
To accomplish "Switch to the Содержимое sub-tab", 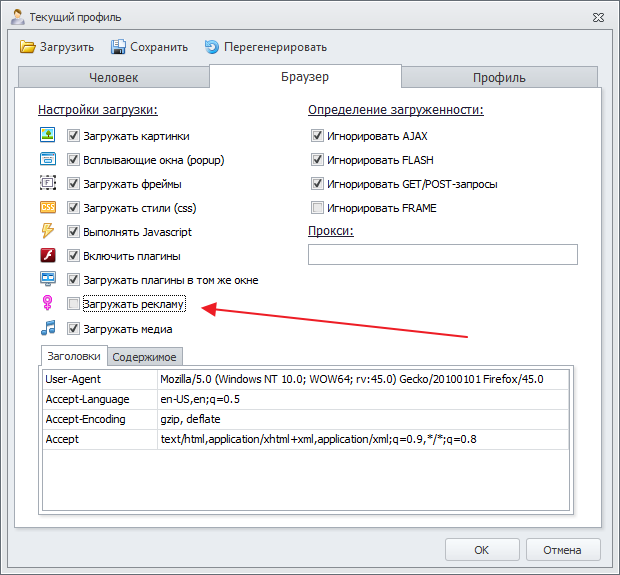I will (144, 357).
